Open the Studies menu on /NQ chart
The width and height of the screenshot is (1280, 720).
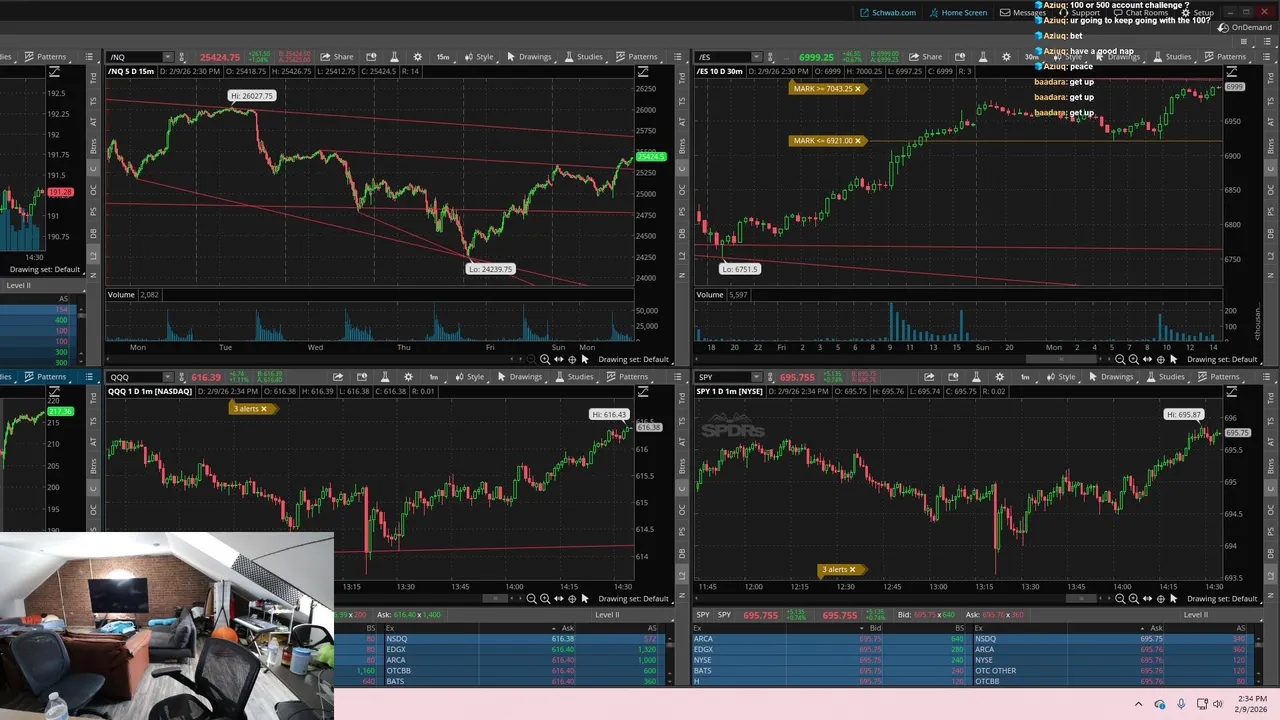point(584,57)
